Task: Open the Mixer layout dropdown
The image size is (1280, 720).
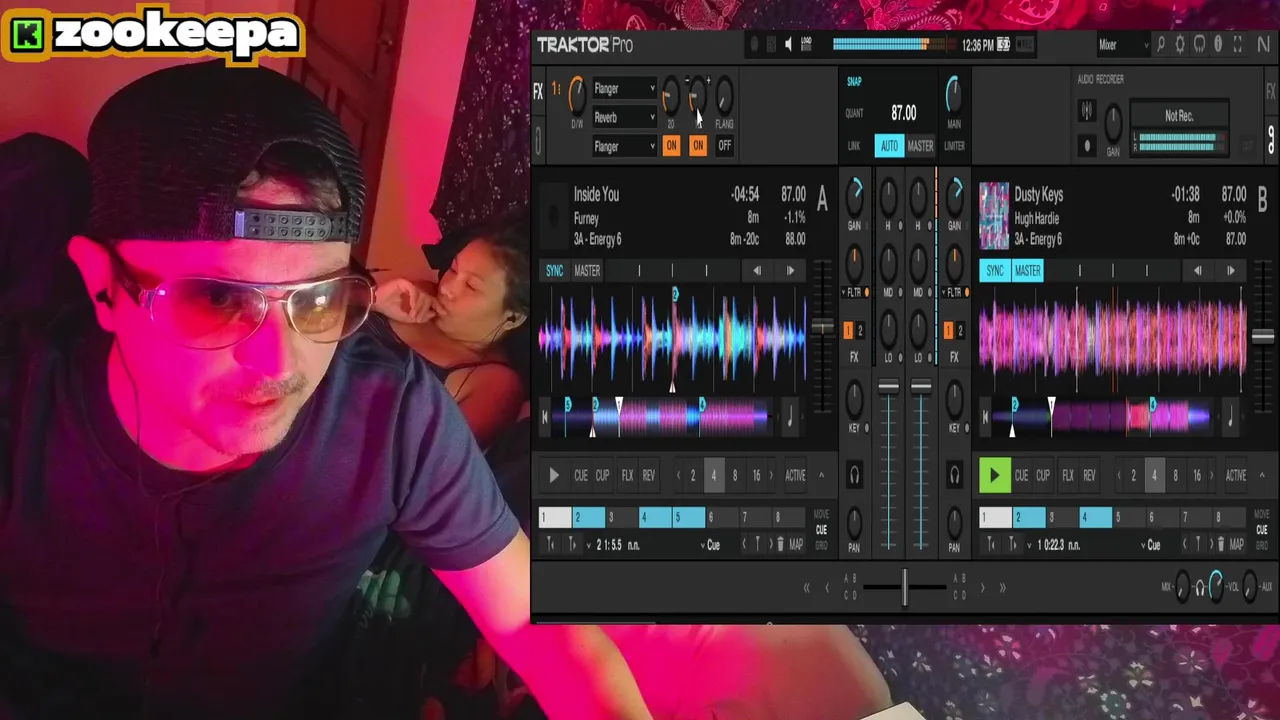Action: (x=1123, y=45)
